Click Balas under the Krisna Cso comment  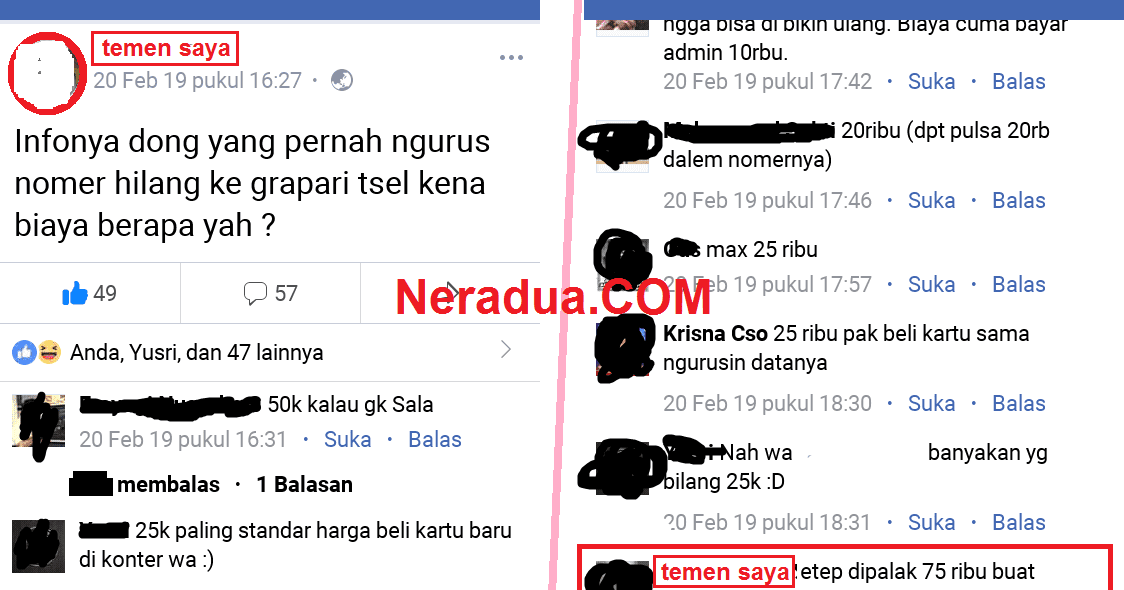[1019, 404]
